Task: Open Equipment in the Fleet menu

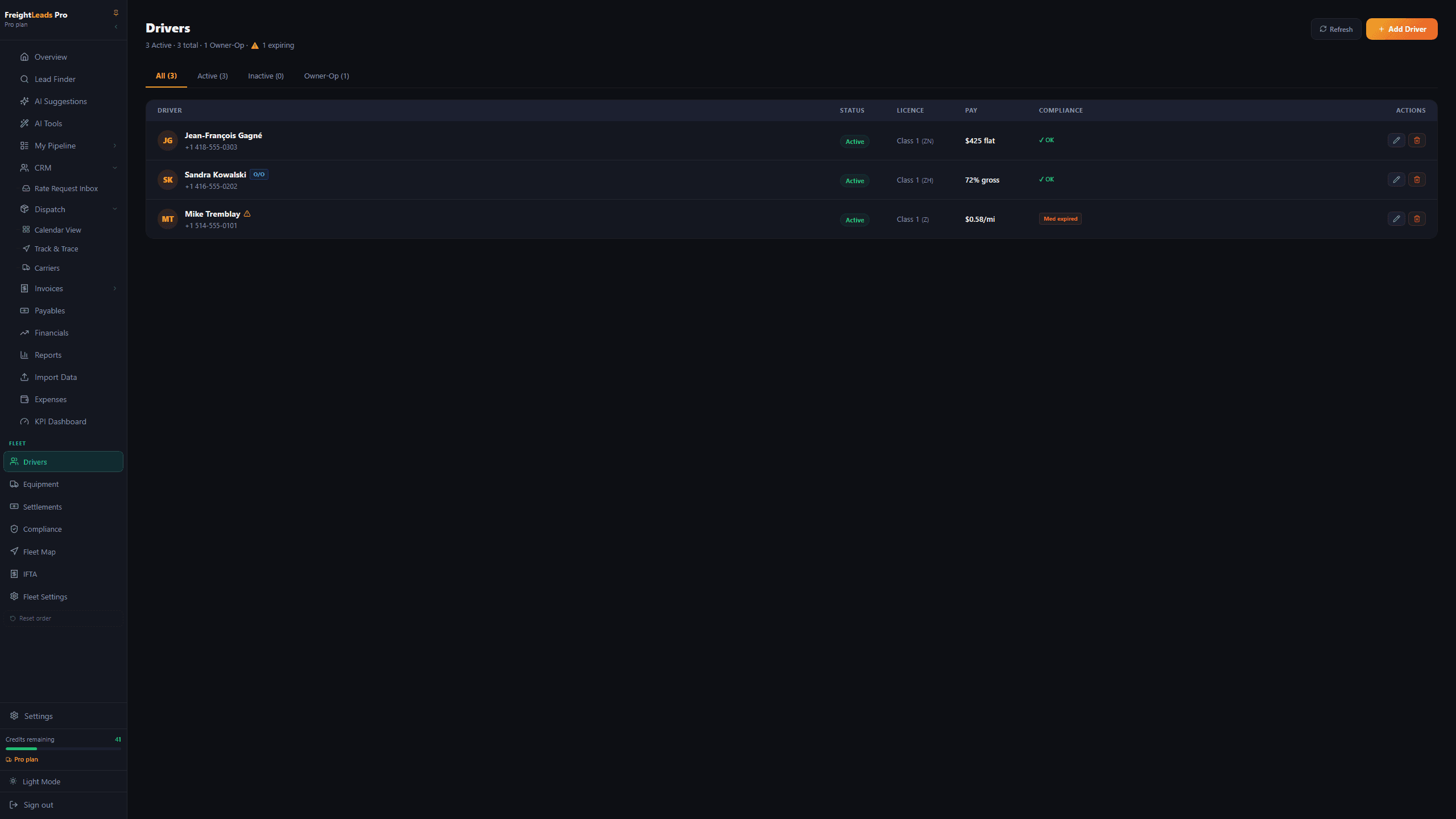Action: point(63,484)
